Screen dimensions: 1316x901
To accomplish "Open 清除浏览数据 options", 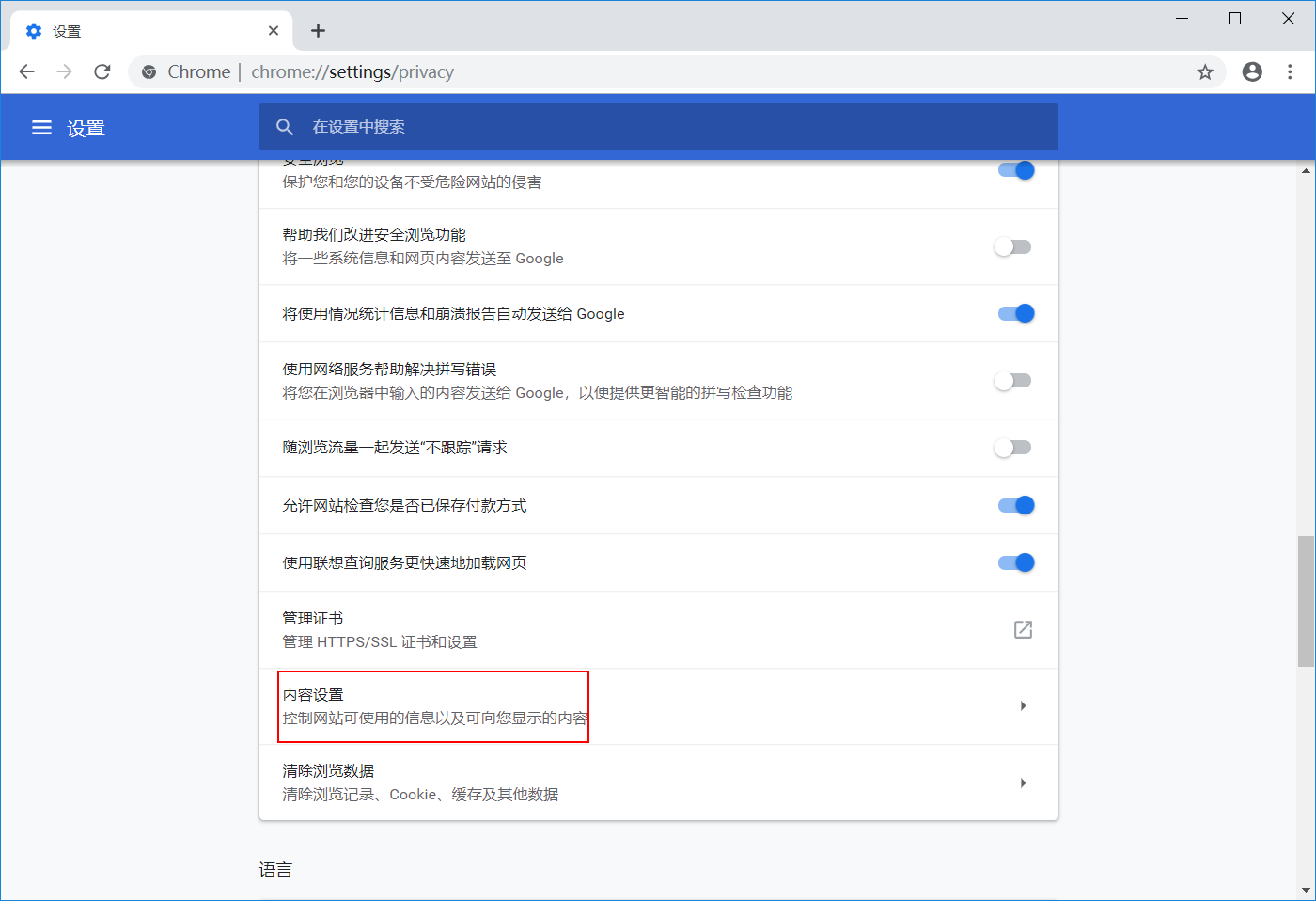I will click(658, 782).
